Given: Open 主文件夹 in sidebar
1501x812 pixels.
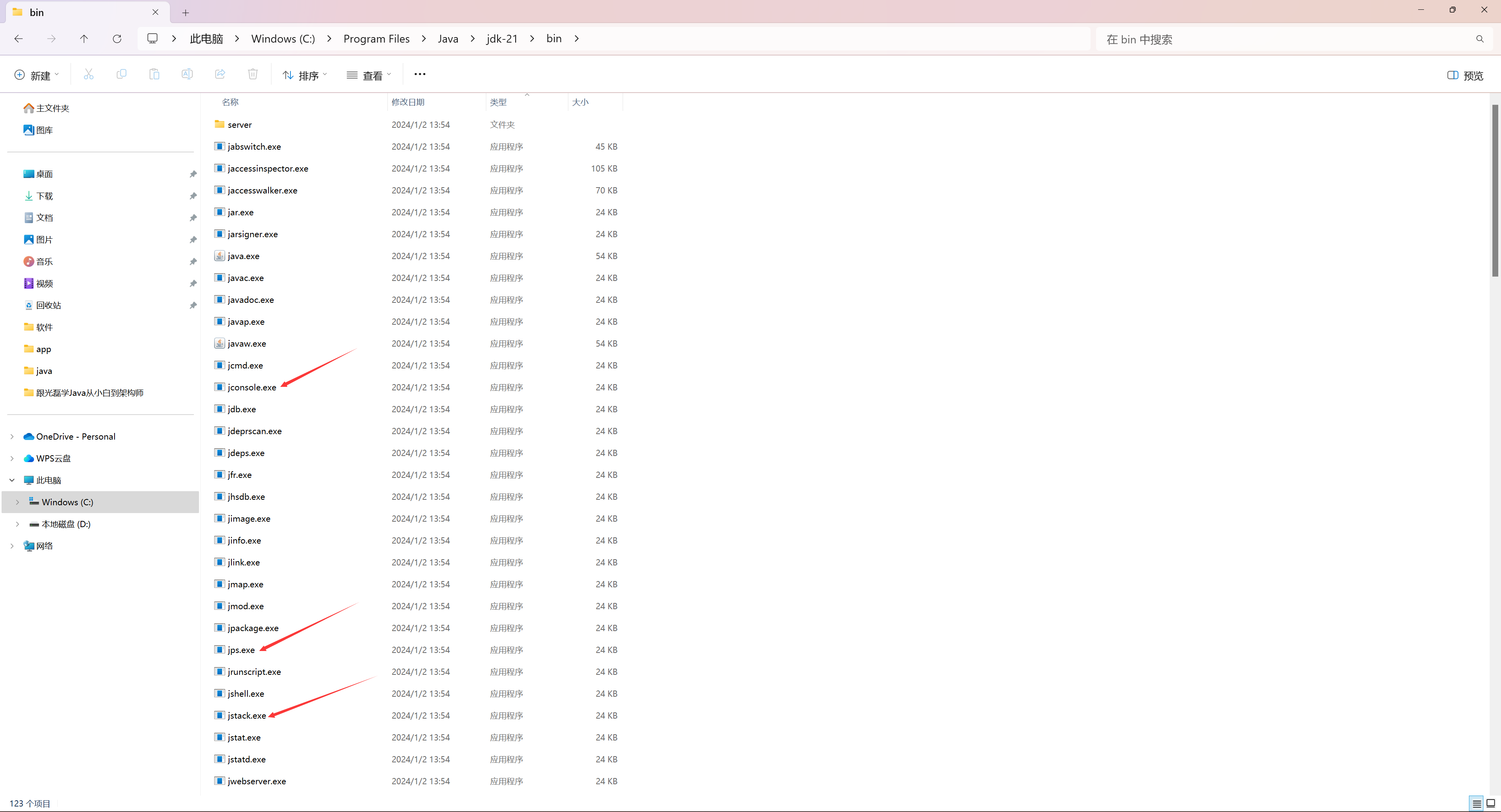Looking at the screenshot, I should [x=52, y=108].
